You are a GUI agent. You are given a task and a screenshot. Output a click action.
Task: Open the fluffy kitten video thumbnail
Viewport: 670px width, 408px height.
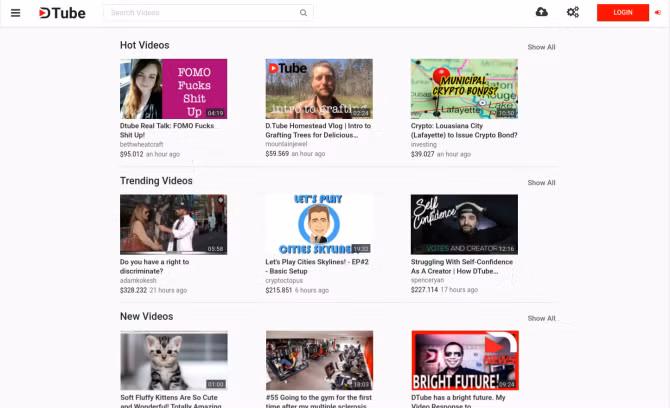tap(174, 360)
